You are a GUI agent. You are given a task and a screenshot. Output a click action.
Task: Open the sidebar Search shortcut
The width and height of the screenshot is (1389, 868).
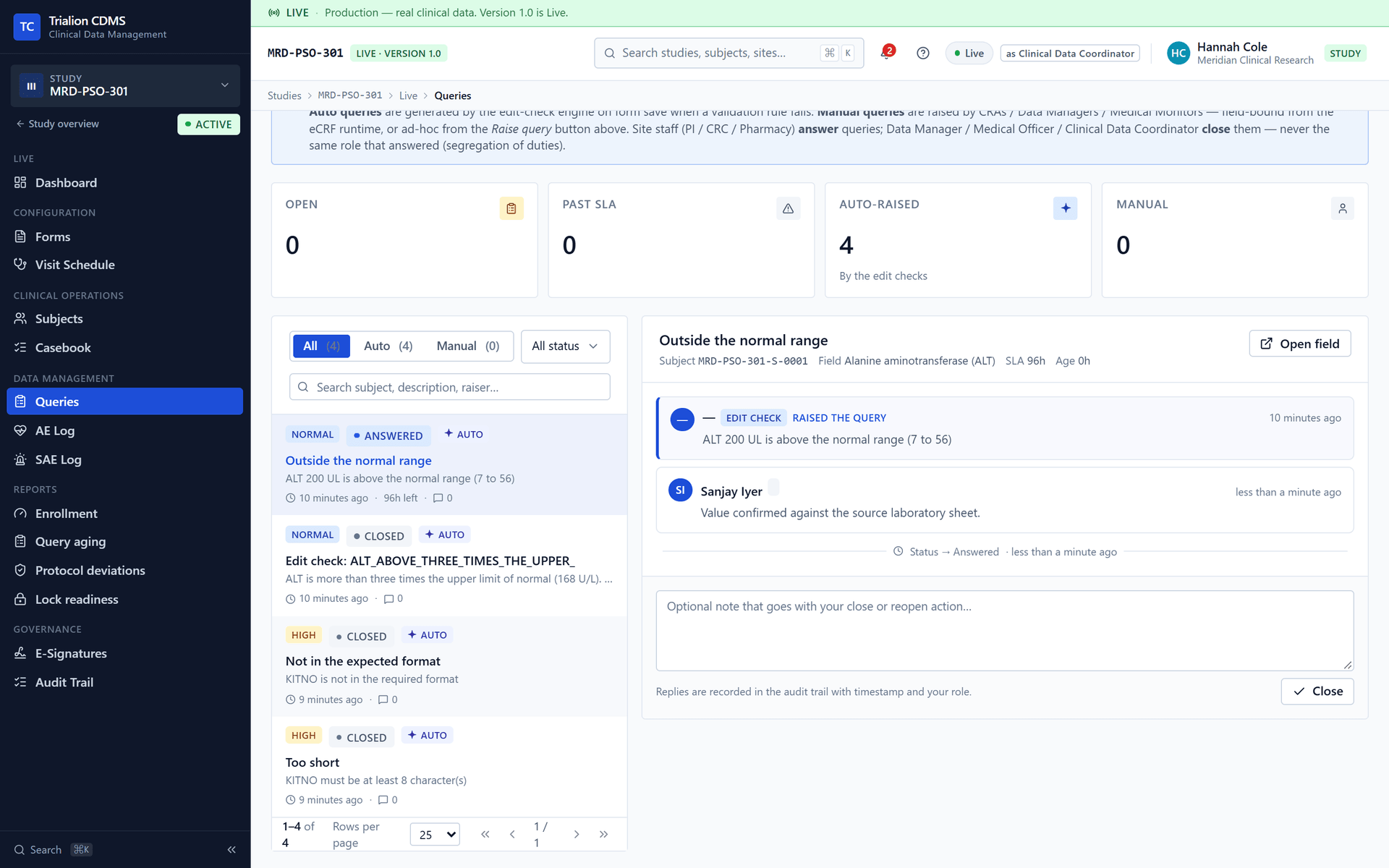[x=53, y=849]
